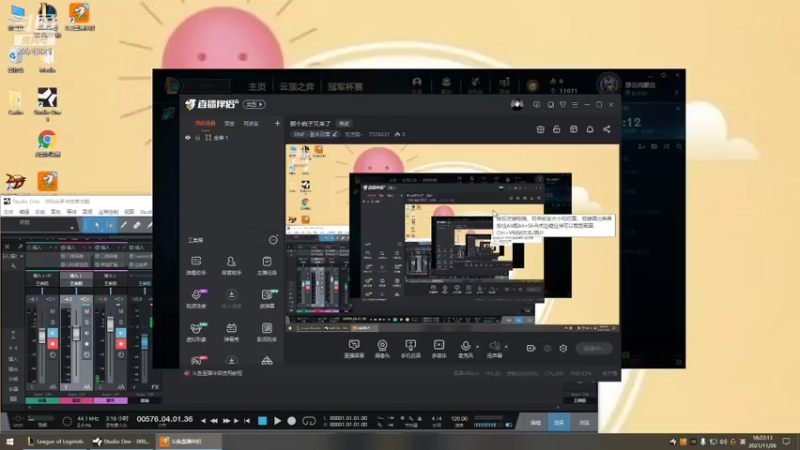Open the virtual avatar bear-face tool
This screenshot has height=450, width=800.
coord(196,332)
